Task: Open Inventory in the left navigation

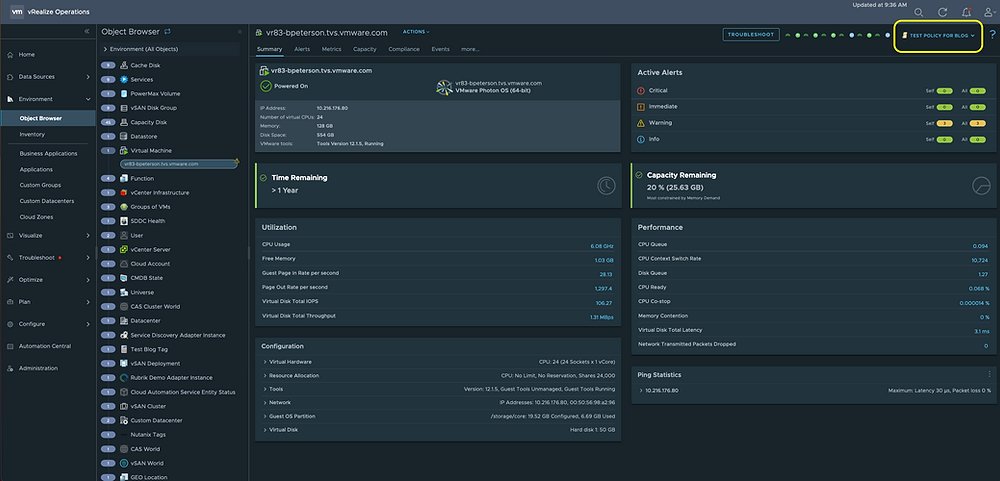Action: [x=32, y=134]
